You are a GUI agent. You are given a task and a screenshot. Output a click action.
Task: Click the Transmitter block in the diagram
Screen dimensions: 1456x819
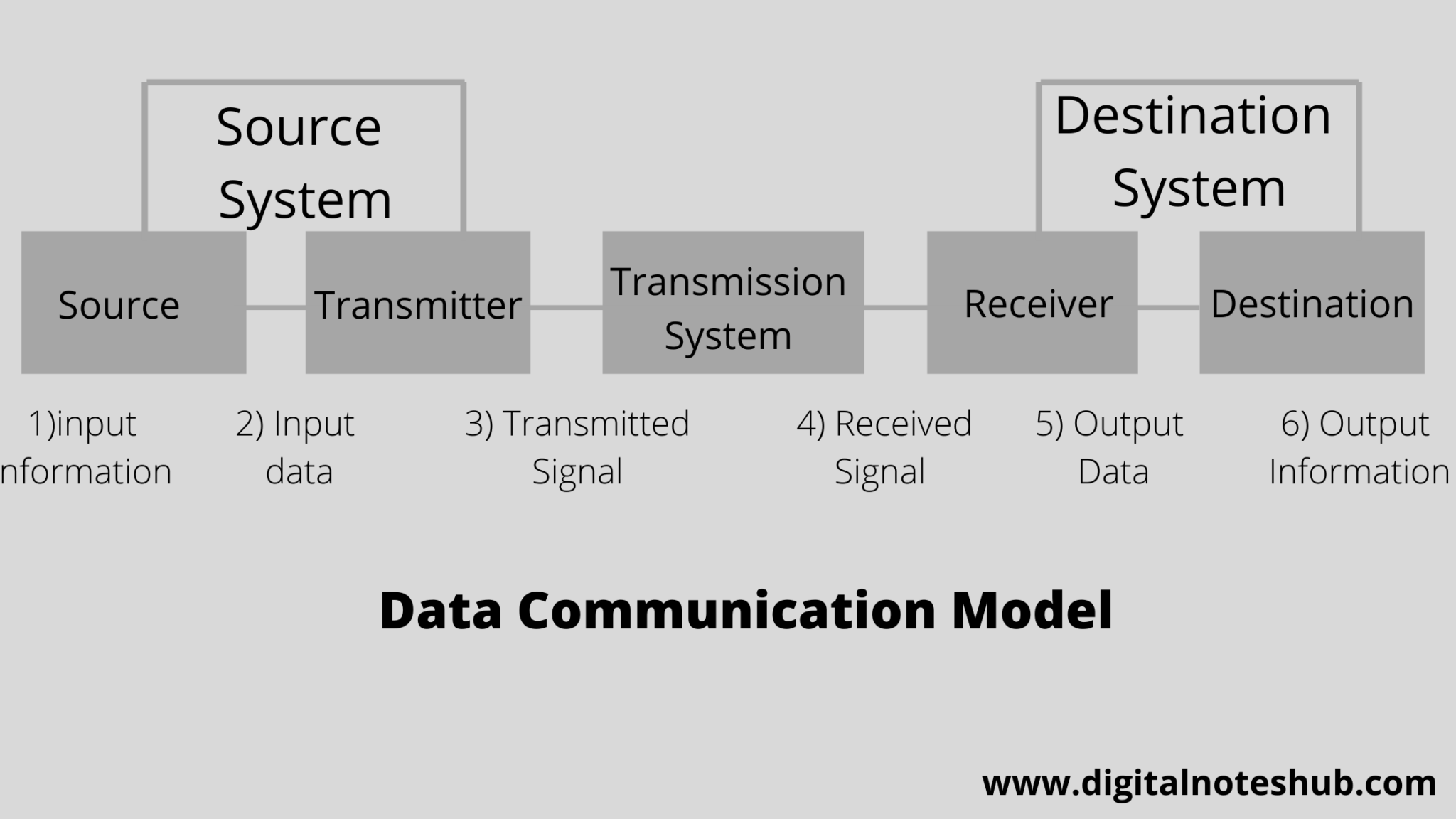(x=417, y=304)
